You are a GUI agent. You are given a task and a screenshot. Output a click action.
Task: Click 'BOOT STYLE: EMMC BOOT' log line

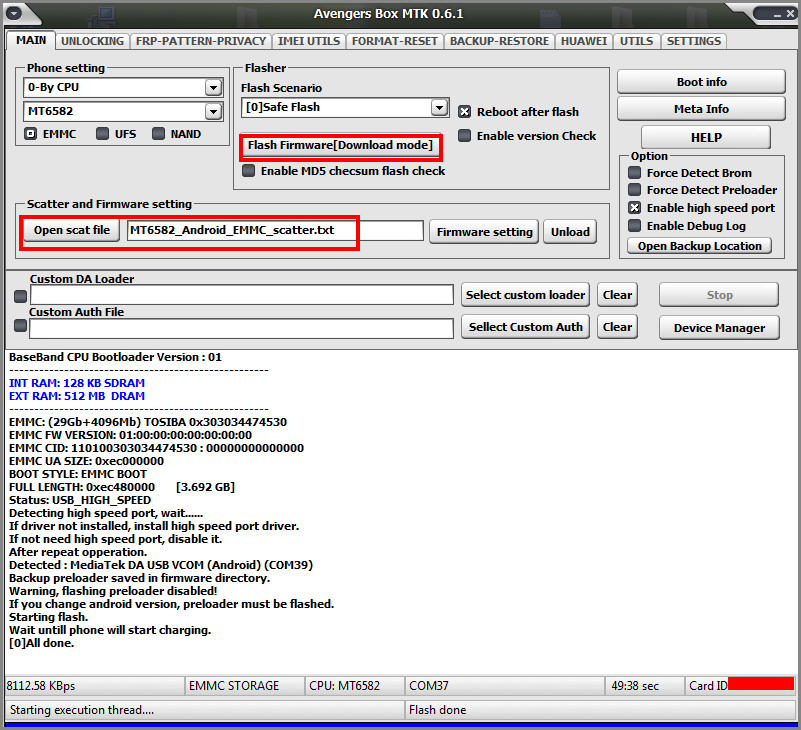coord(78,474)
